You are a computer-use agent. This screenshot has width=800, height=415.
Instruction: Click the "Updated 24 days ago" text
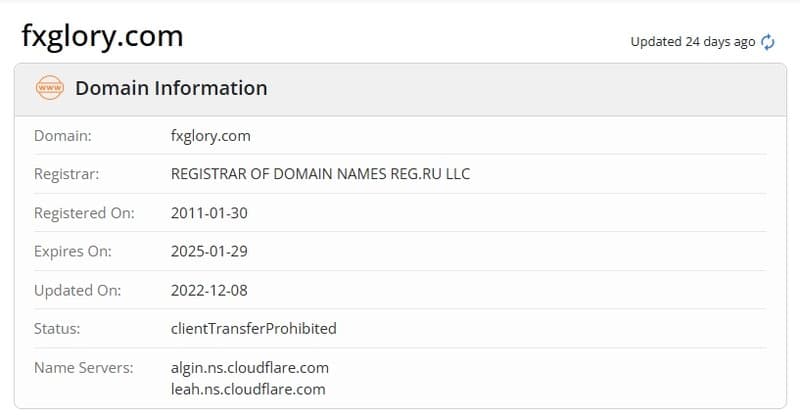[692, 42]
